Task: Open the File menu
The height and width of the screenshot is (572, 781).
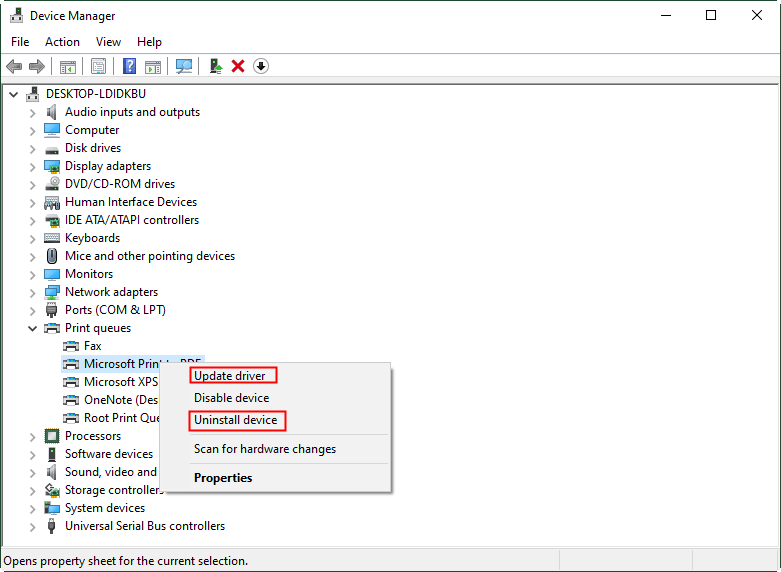Action: pos(20,42)
